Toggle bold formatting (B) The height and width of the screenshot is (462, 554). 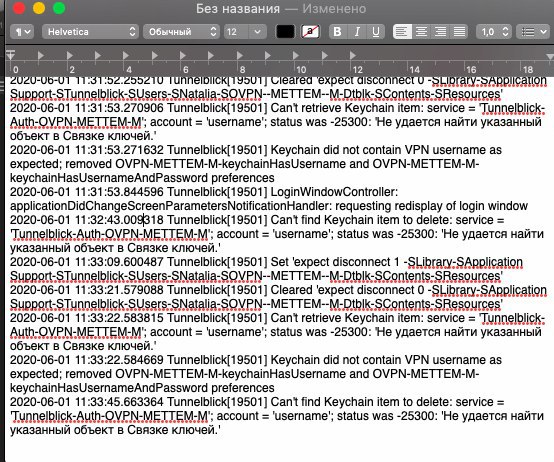pos(337,32)
